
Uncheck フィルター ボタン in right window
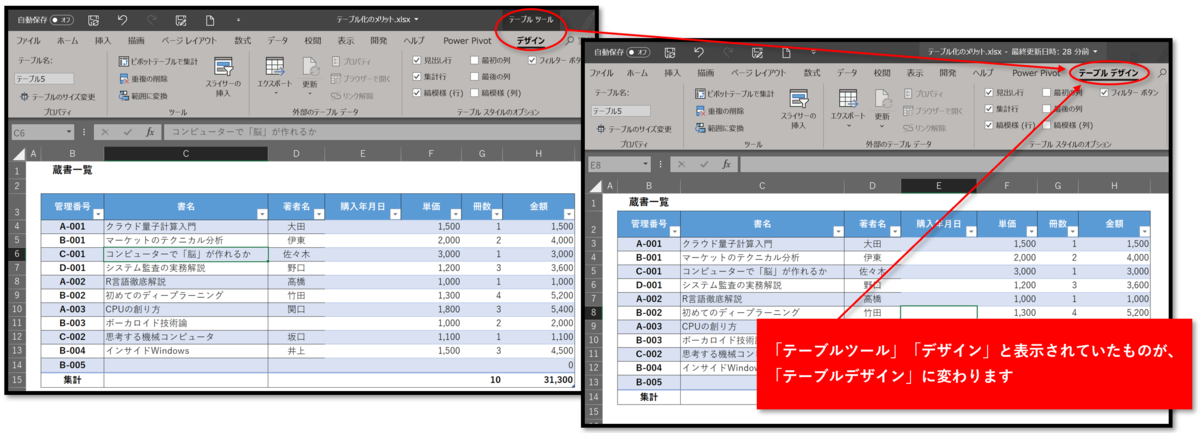coord(1104,92)
